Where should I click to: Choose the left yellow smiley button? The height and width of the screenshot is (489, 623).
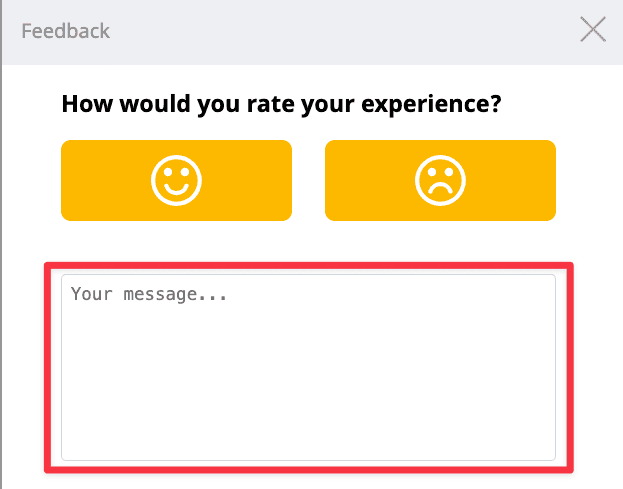176,180
